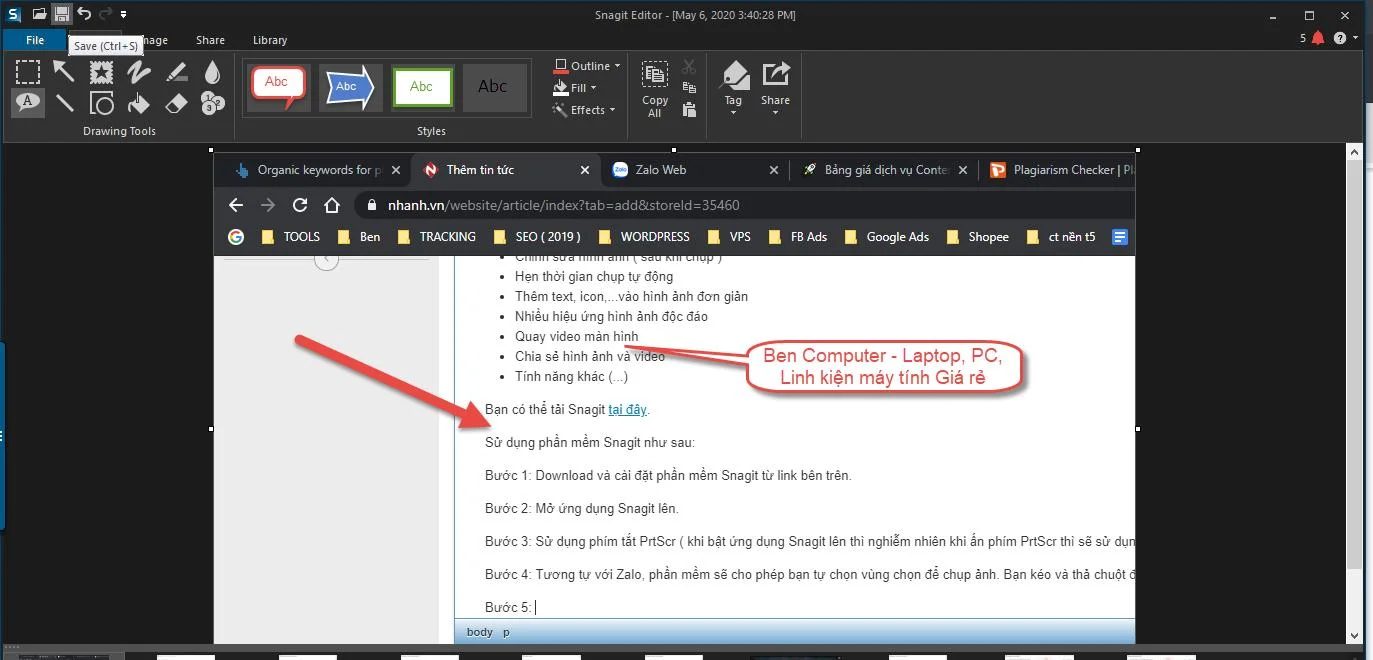Open the Outline color dropdown
Screen dimensions: 1373x660
(587, 66)
